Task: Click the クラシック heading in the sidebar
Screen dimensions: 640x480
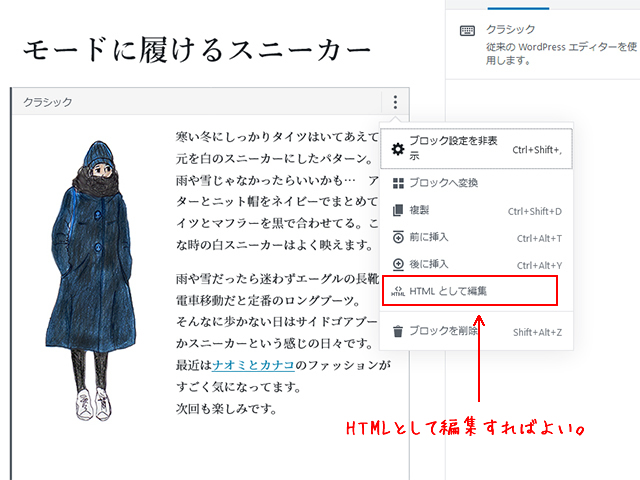Action: click(510, 29)
